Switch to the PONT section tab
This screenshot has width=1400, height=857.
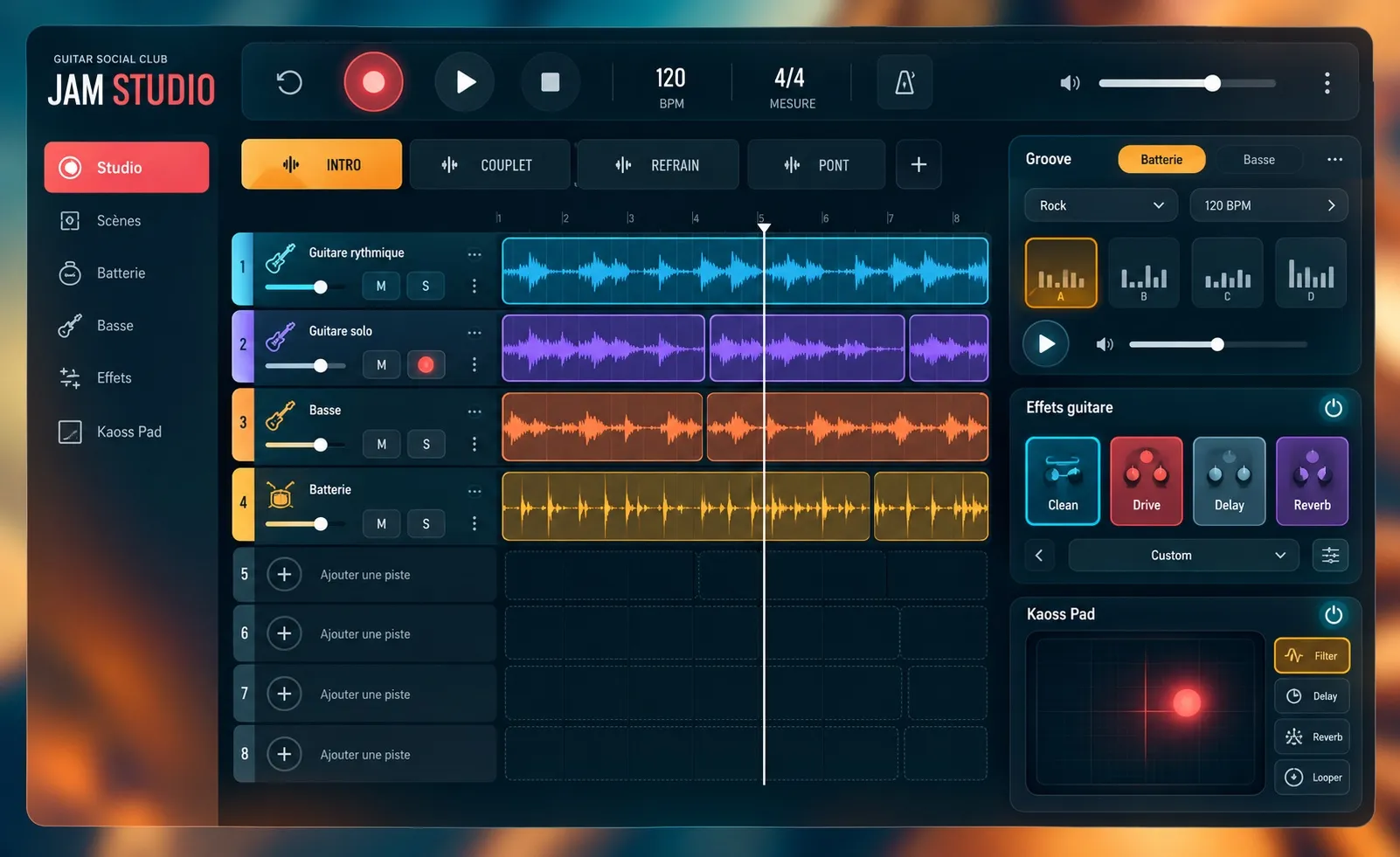click(x=816, y=164)
